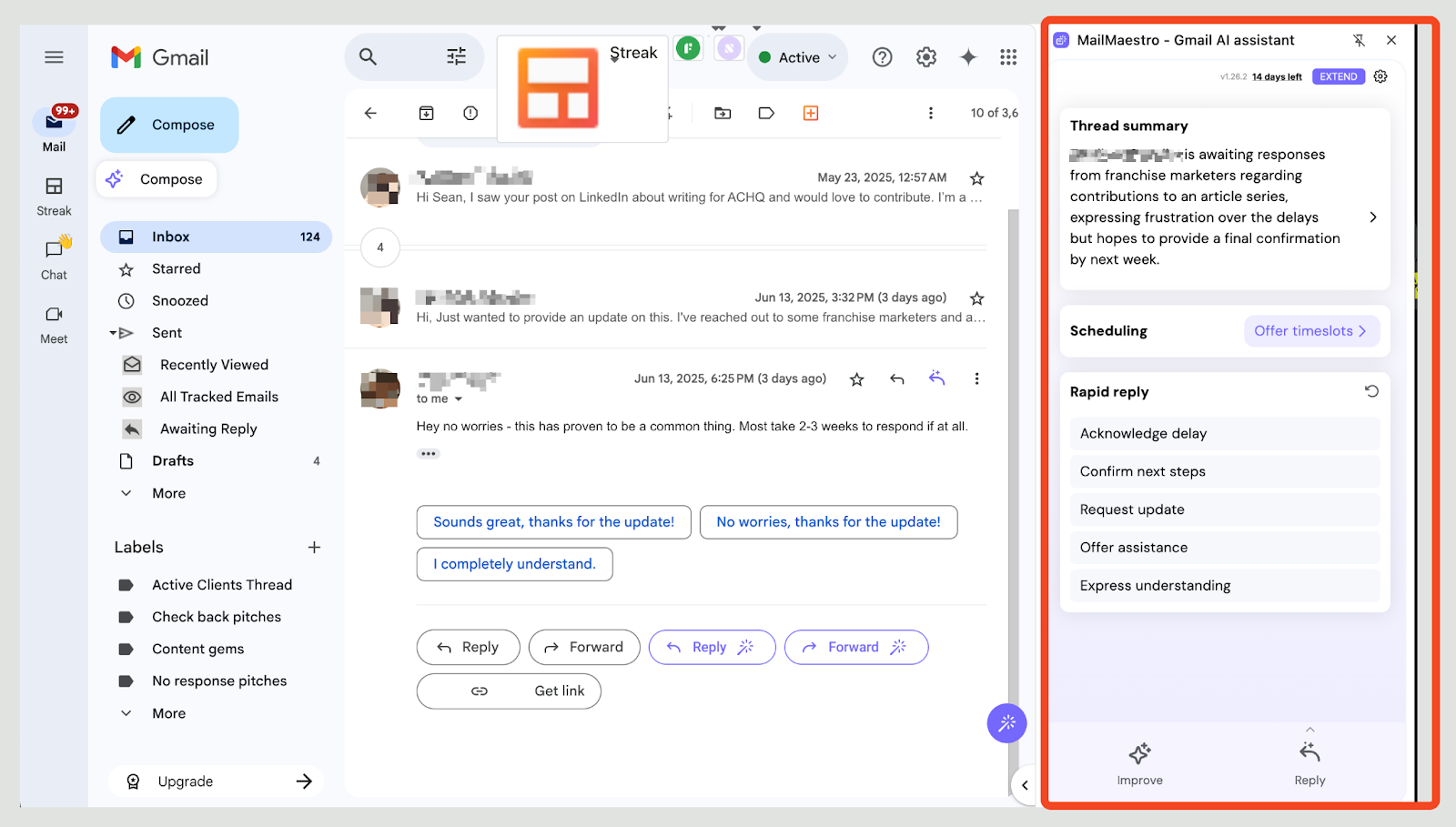1456x827 pixels.
Task: Click the Move to folder icon
Action: (723, 113)
